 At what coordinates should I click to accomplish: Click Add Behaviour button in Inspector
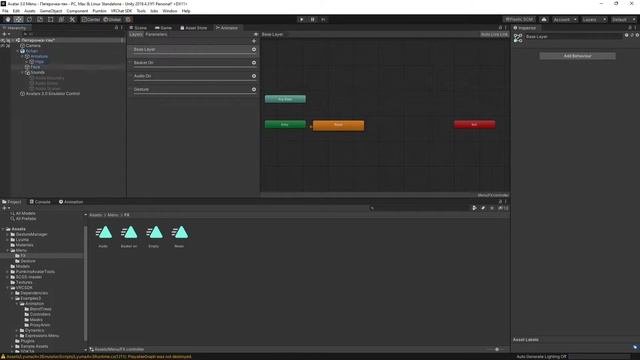pyautogui.click(x=578, y=56)
